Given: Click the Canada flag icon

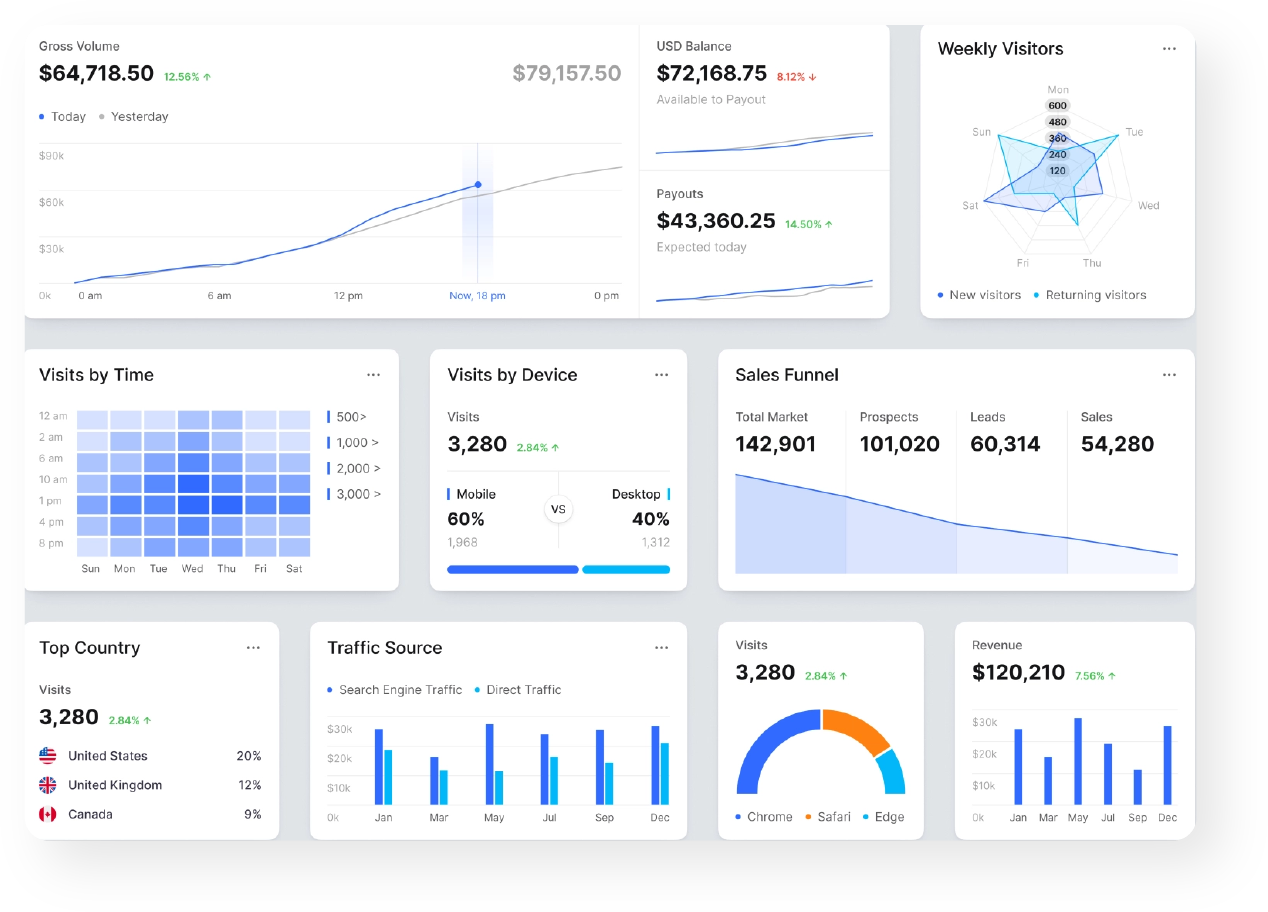Looking at the screenshot, I should coord(48,814).
